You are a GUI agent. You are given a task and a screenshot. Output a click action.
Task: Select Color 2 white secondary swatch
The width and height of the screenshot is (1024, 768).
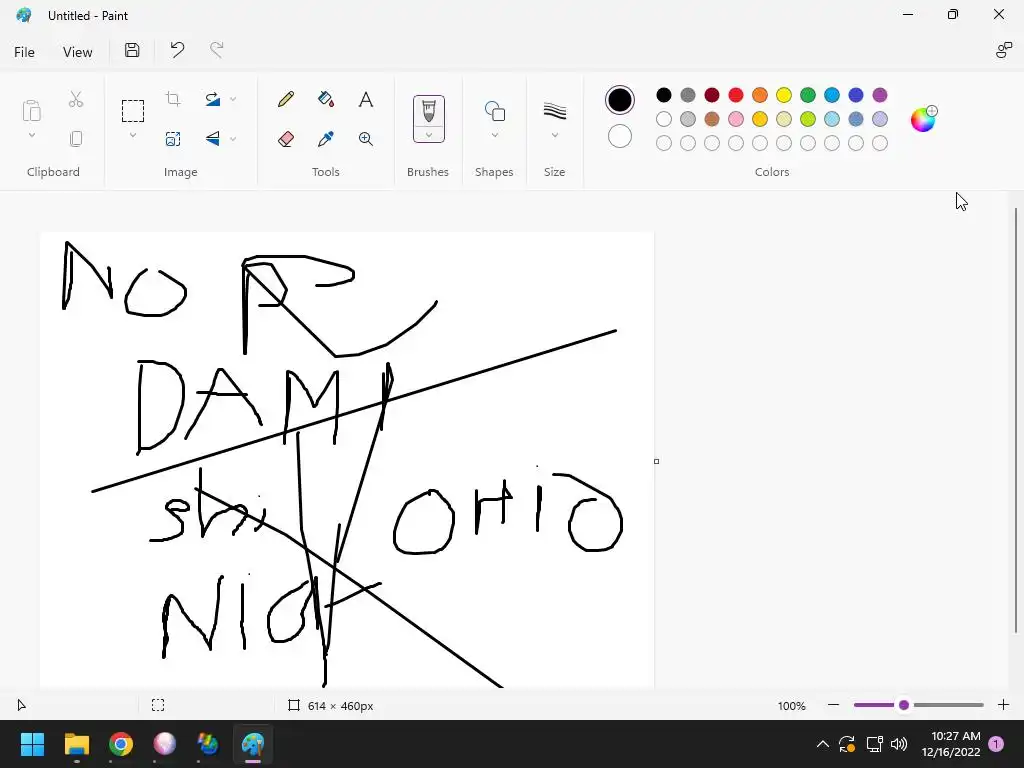(x=620, y=136)
